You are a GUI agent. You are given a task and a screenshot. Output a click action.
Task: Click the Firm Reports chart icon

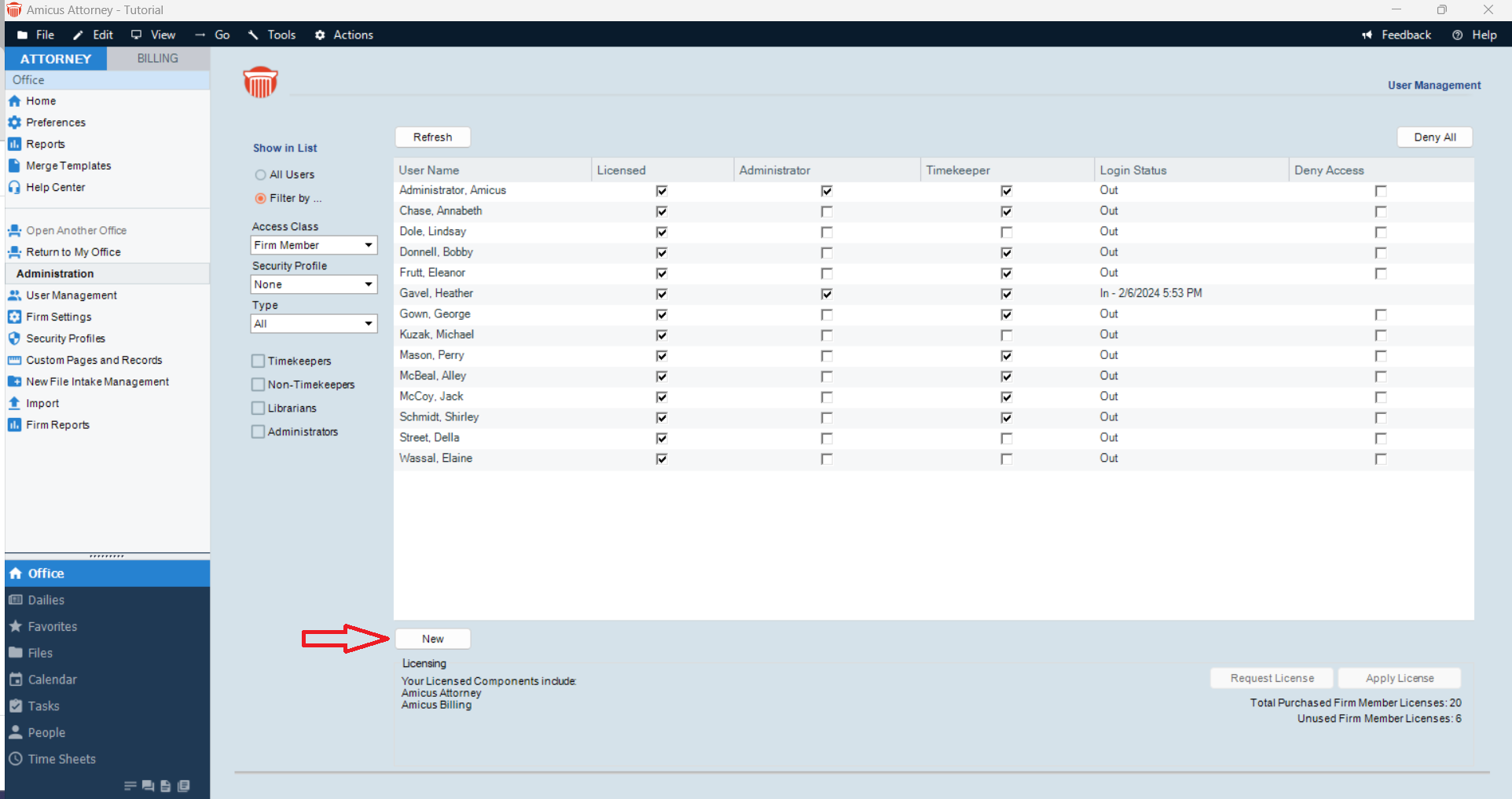pyautogui.click(x=14, y=425)
